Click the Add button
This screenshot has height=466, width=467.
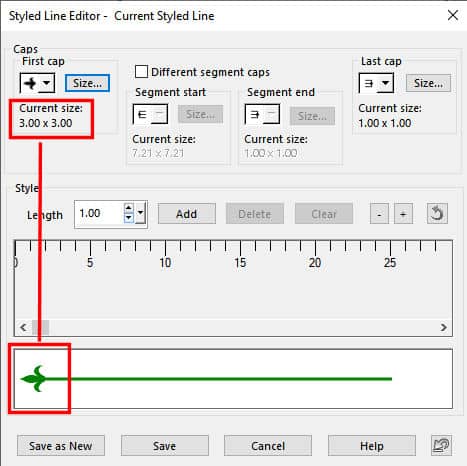click(x=187, y=214)
